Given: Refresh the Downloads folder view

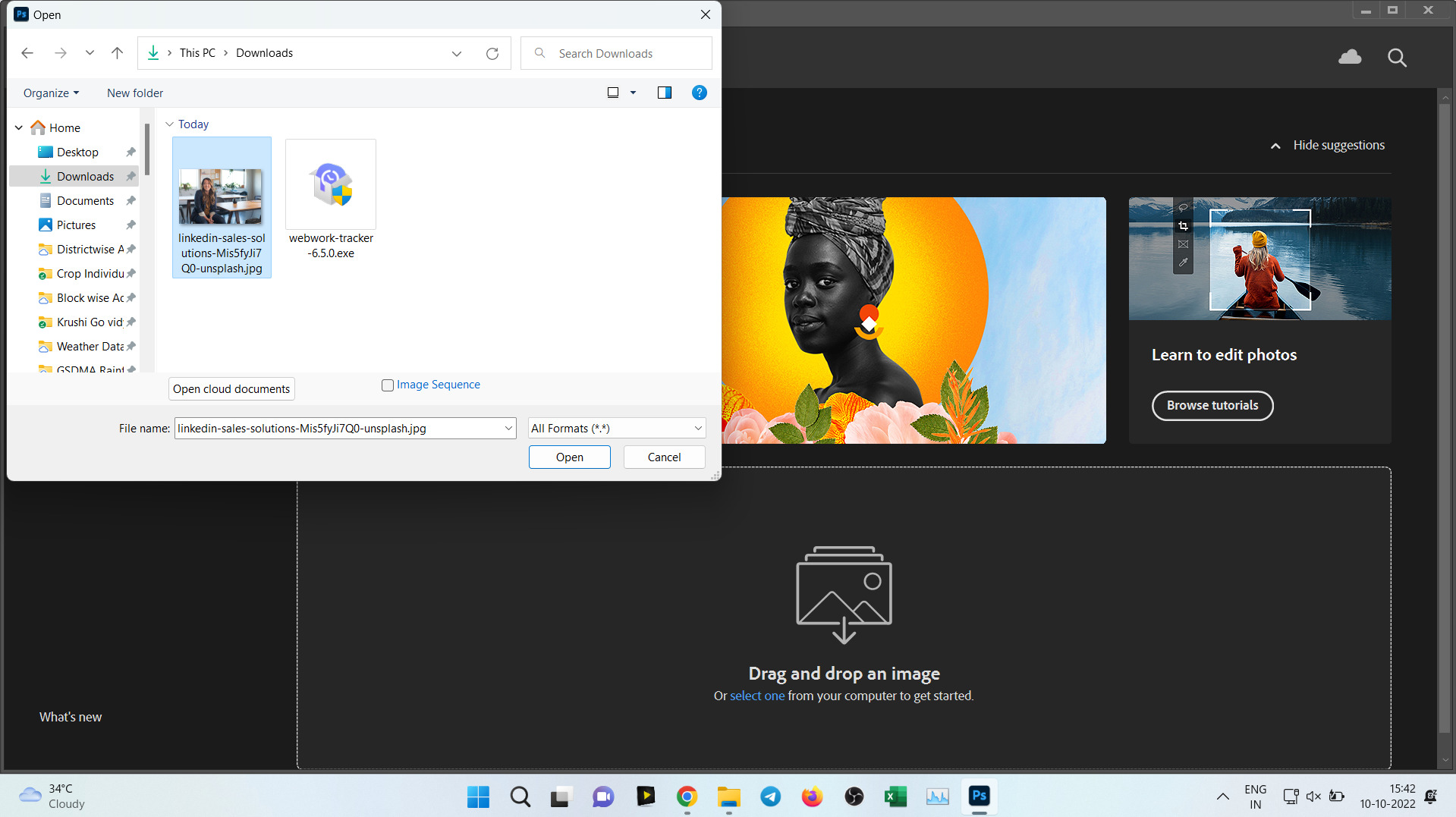Looking at the screenshot, I should pyautogui.click(x=492, y=53).
